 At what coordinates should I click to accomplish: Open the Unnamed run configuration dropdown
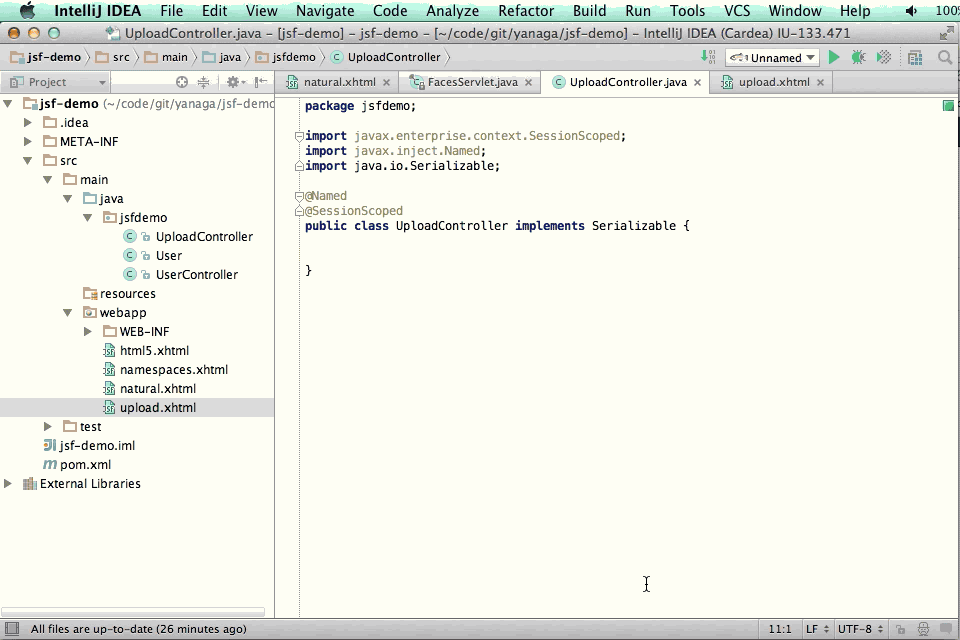tap(773, 58)
